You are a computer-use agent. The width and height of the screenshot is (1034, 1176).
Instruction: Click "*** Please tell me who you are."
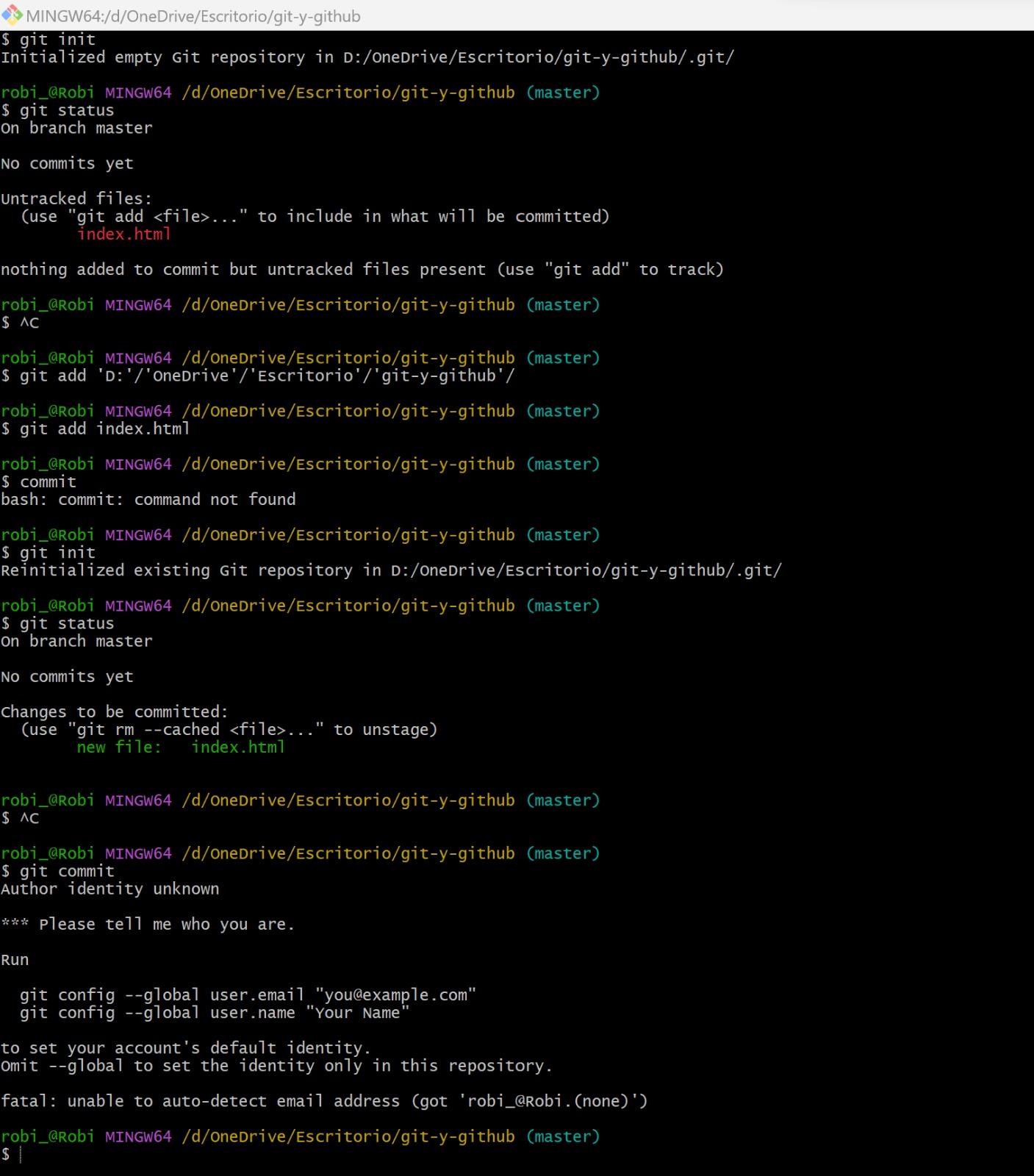(x=148, y=925)
